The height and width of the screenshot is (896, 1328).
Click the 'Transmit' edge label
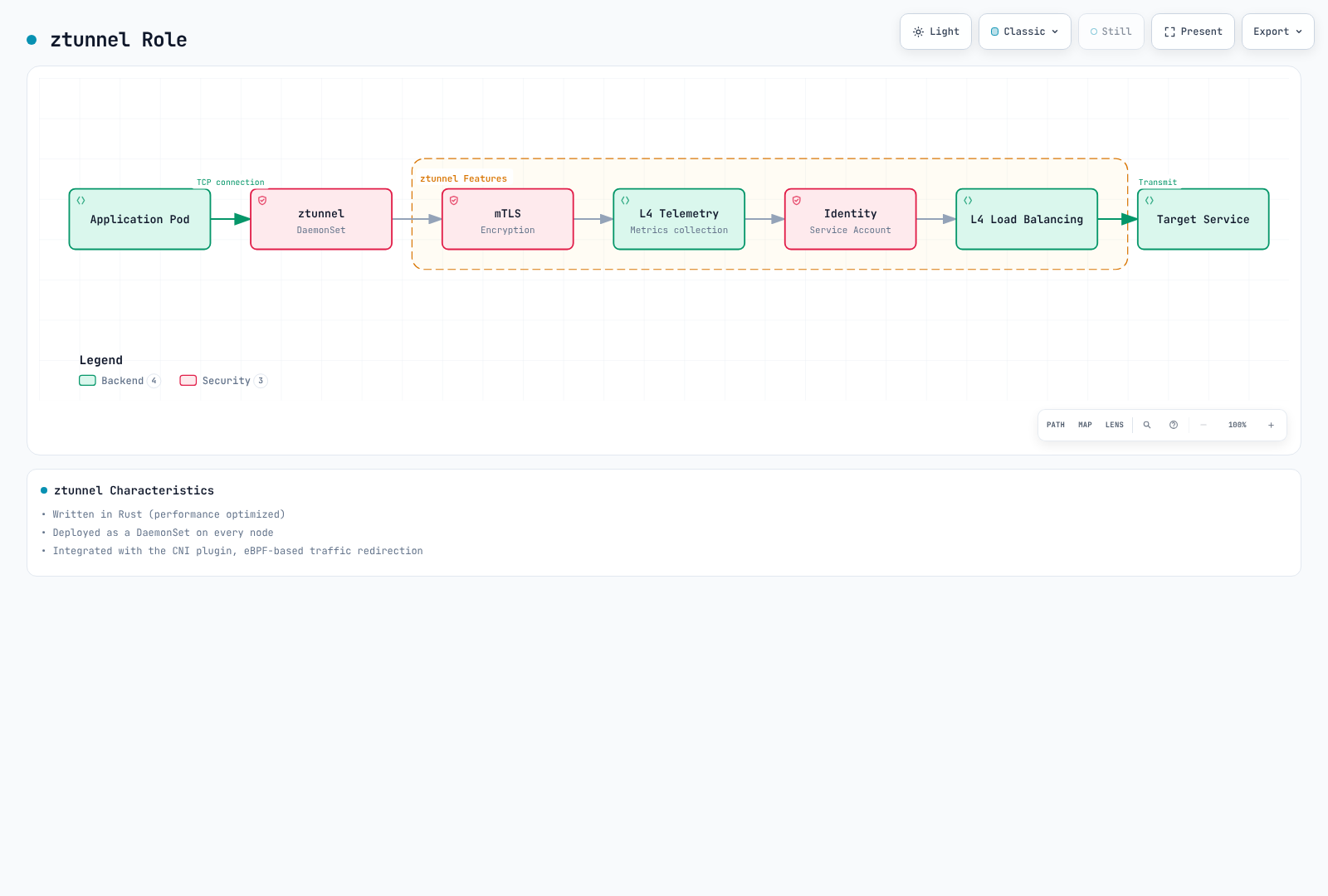pyautogui.click(x=1158, y=183)
